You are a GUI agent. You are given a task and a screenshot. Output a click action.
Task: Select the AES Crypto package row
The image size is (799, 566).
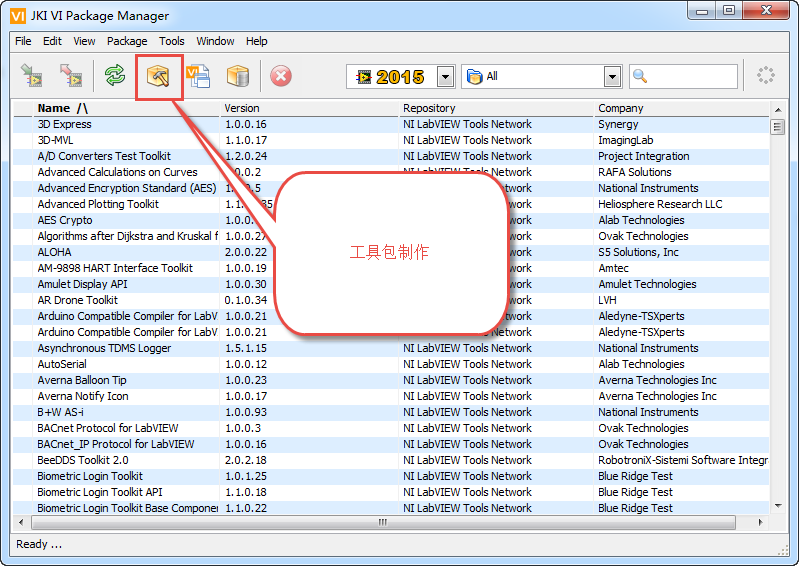(391, 220)
